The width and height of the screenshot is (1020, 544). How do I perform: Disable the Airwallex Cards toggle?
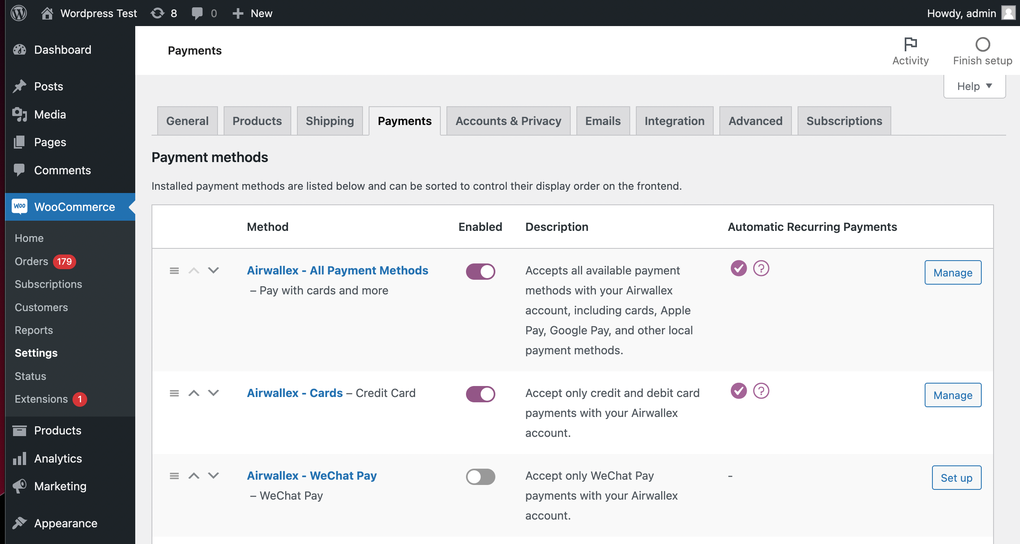[480, 394]
